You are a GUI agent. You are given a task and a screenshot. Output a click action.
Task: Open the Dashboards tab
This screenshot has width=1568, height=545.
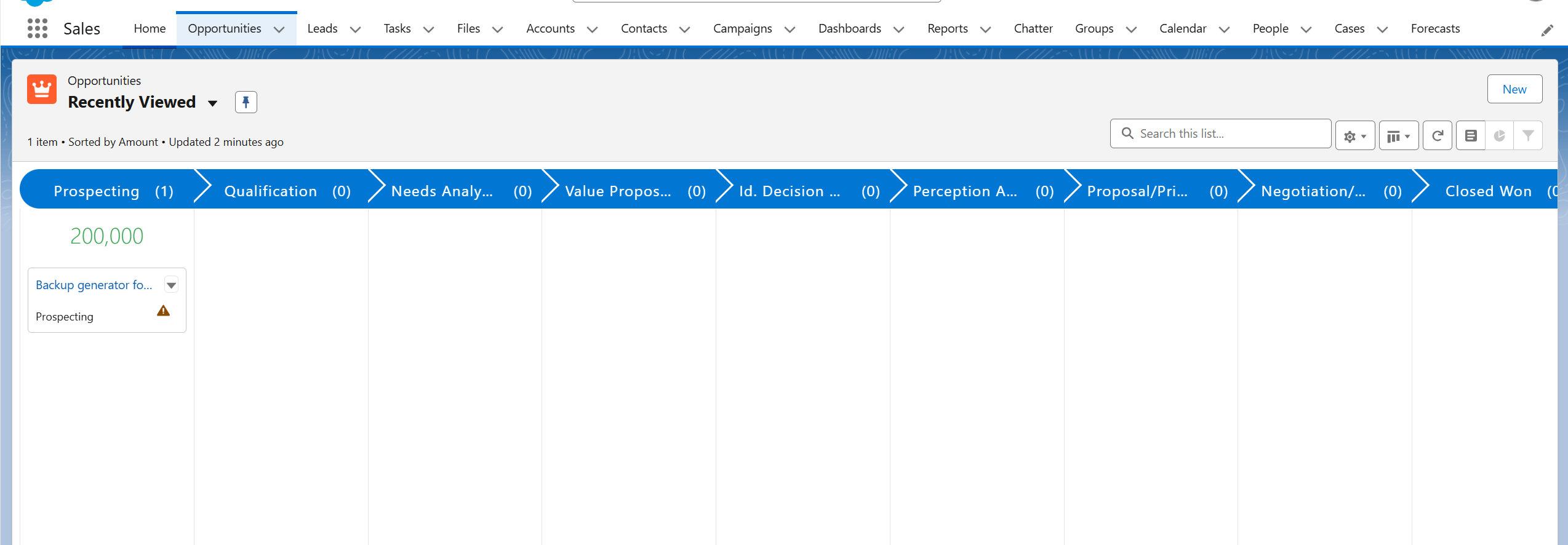849,28
